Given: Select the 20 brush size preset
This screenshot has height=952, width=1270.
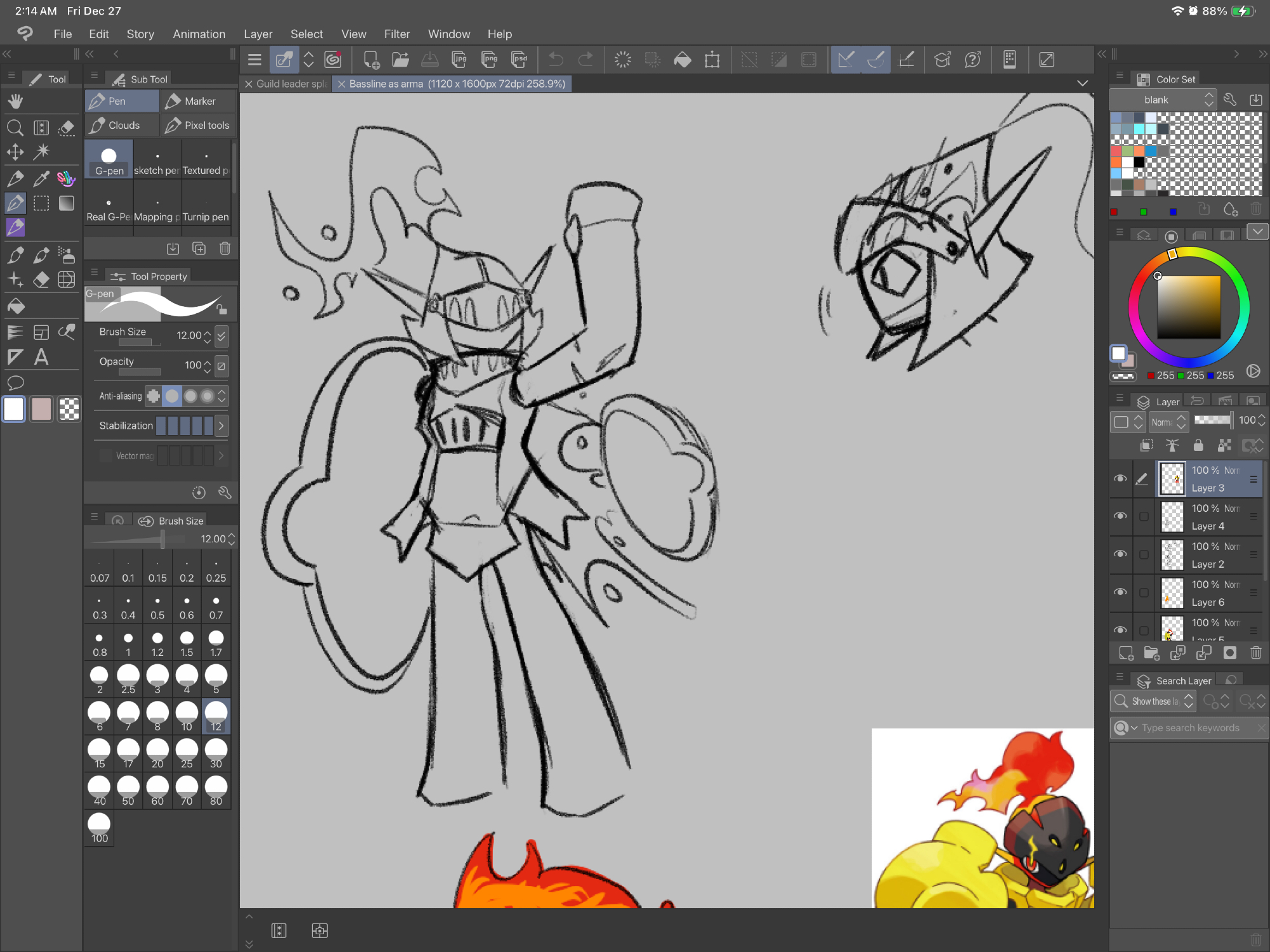Looking at the screenshot, I should click(157, 753).
